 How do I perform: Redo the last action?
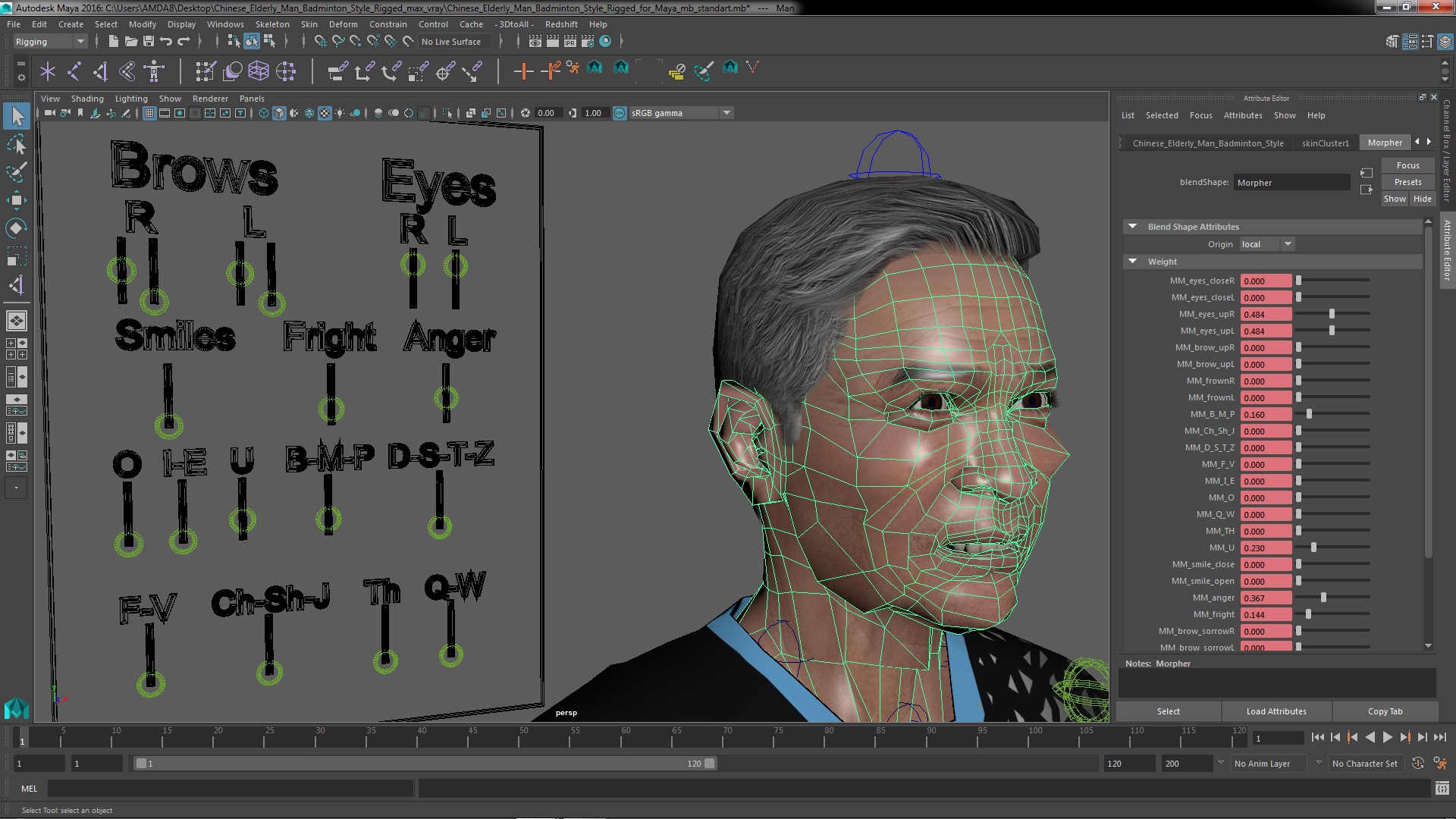point(184,42)
